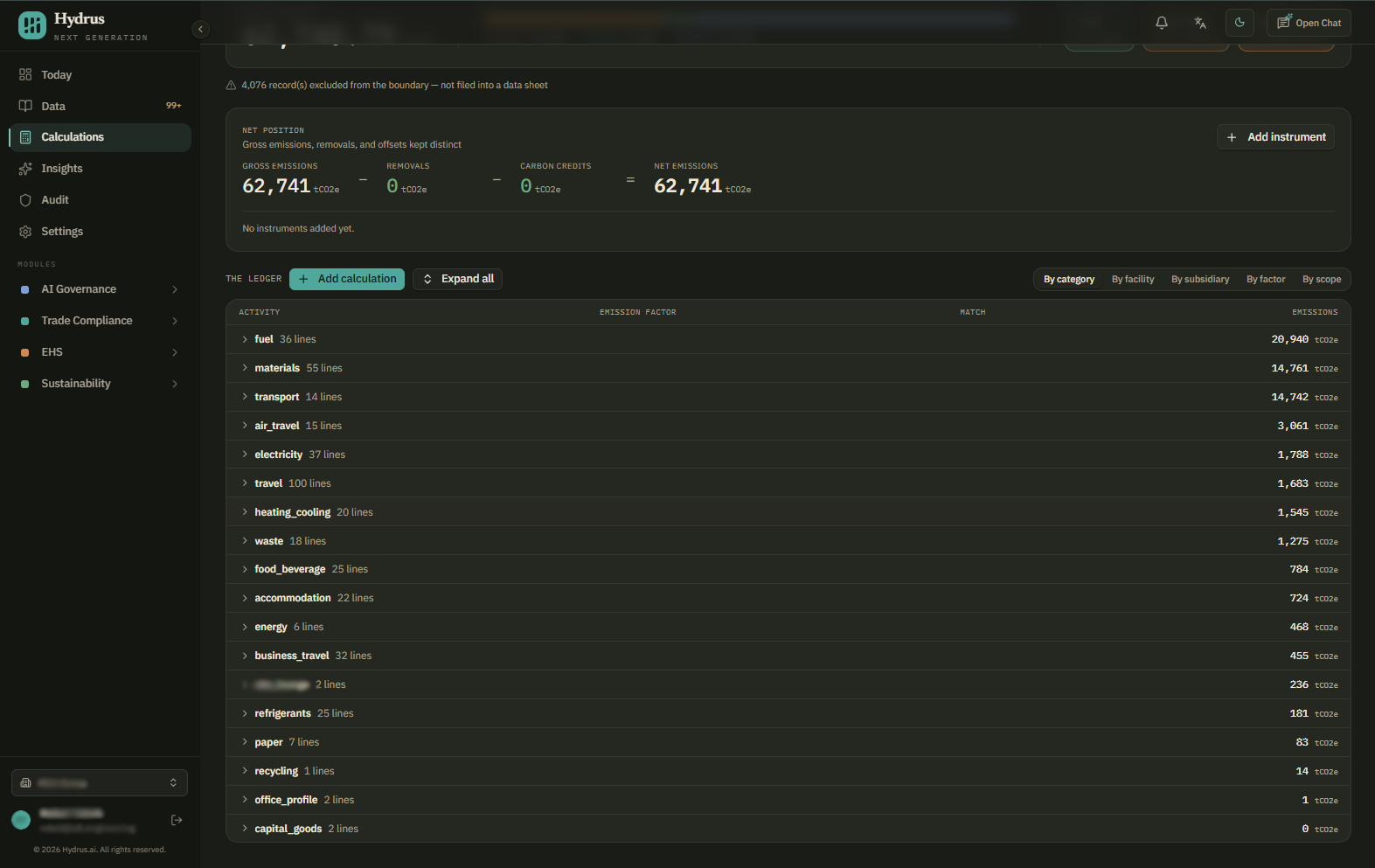The image size is (1375, 868).
Task: Click the language translate icon
Action: (1200, 23)
